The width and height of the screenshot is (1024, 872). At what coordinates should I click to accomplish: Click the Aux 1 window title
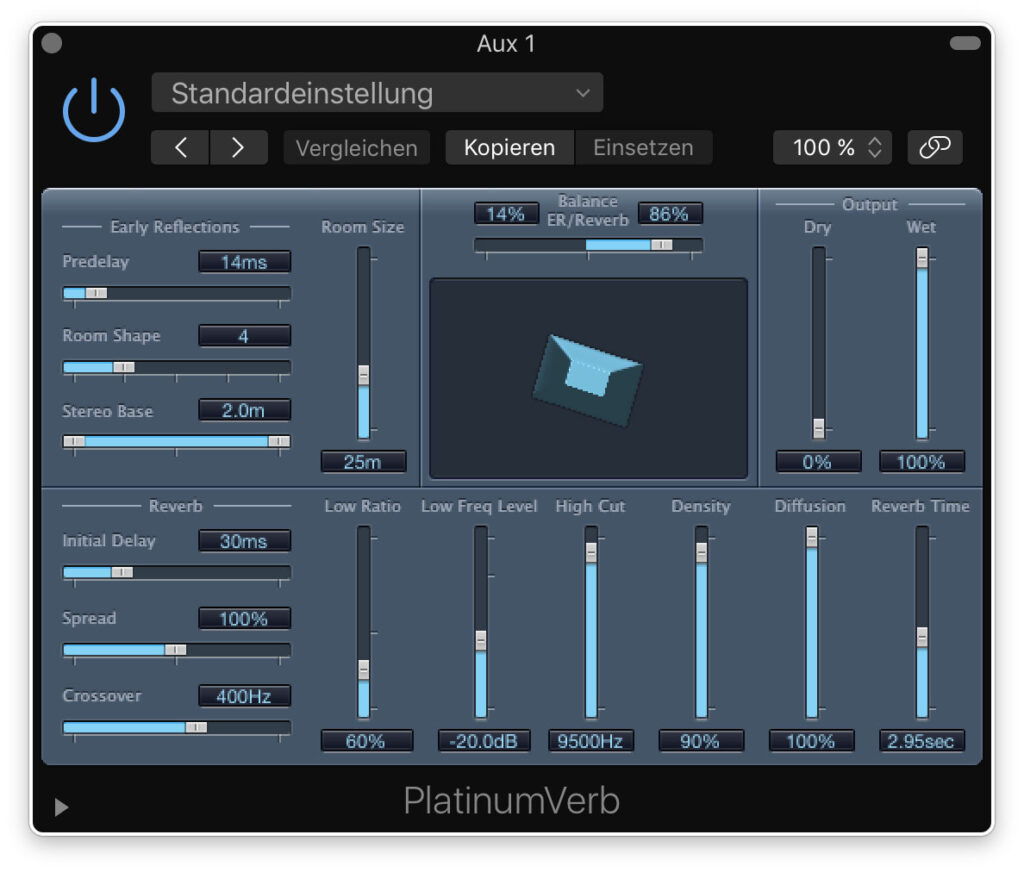coord(506,44)
